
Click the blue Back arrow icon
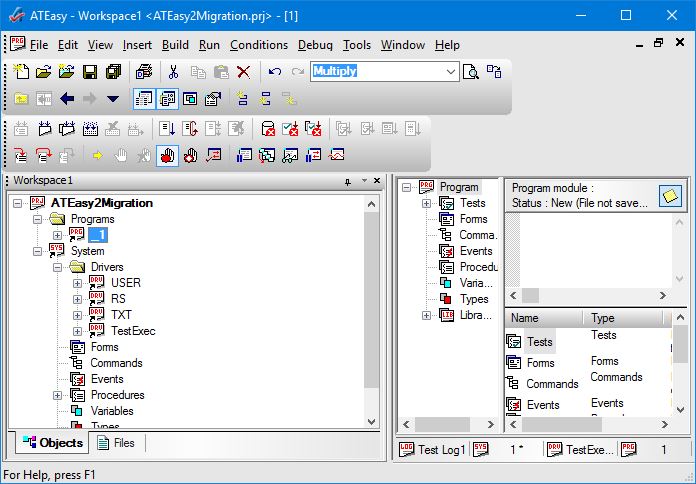(67, 99)
